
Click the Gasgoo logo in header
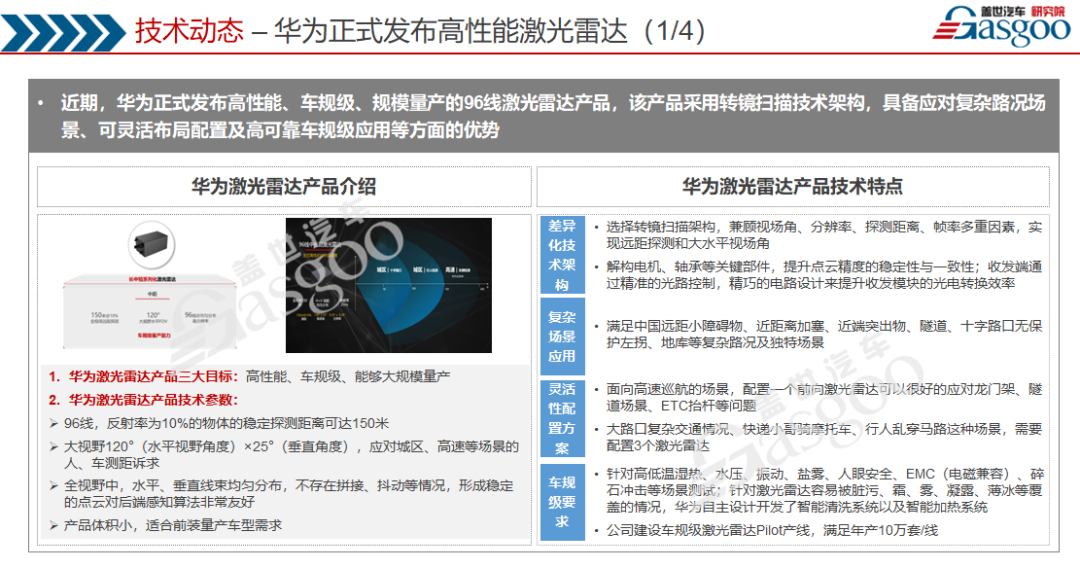1002,25
